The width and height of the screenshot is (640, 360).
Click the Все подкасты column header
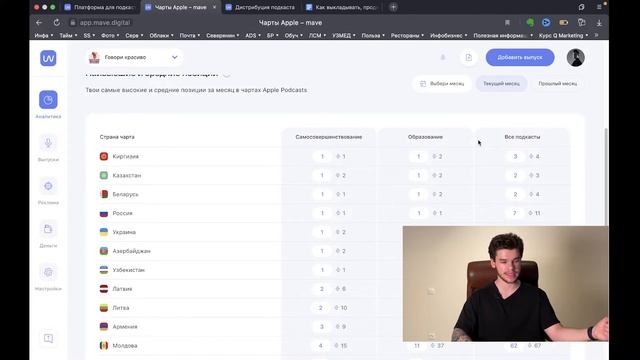[x=522, y=137]
